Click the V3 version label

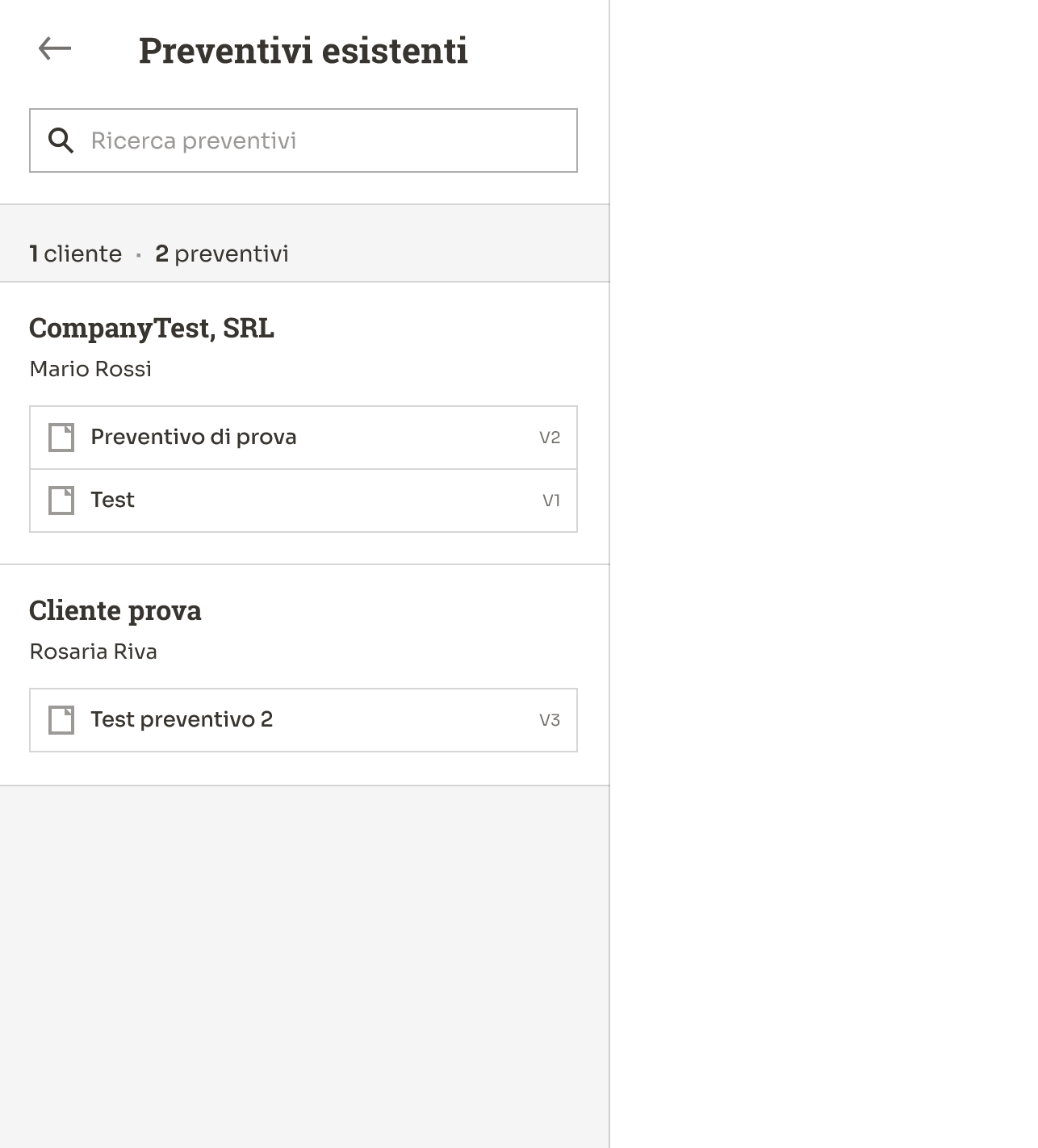[x=550, y=720]
